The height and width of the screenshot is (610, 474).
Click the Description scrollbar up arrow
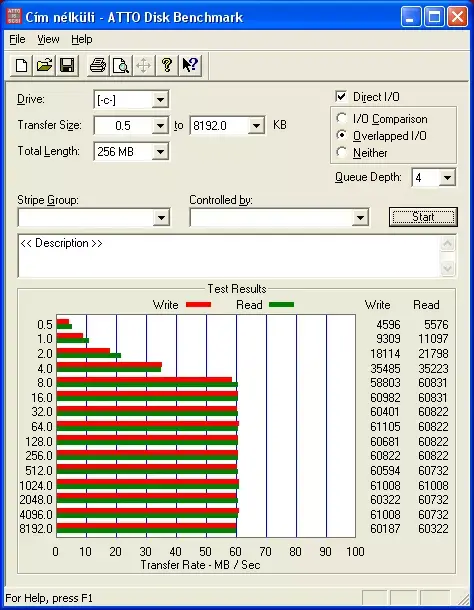pyautogui.click(x=448, y=244)
